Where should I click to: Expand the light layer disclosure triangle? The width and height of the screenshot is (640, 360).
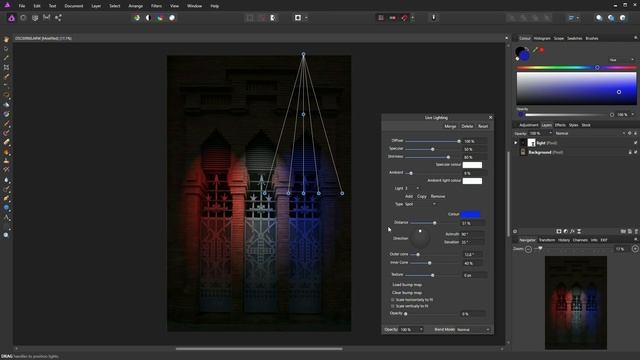click(516, 143)
